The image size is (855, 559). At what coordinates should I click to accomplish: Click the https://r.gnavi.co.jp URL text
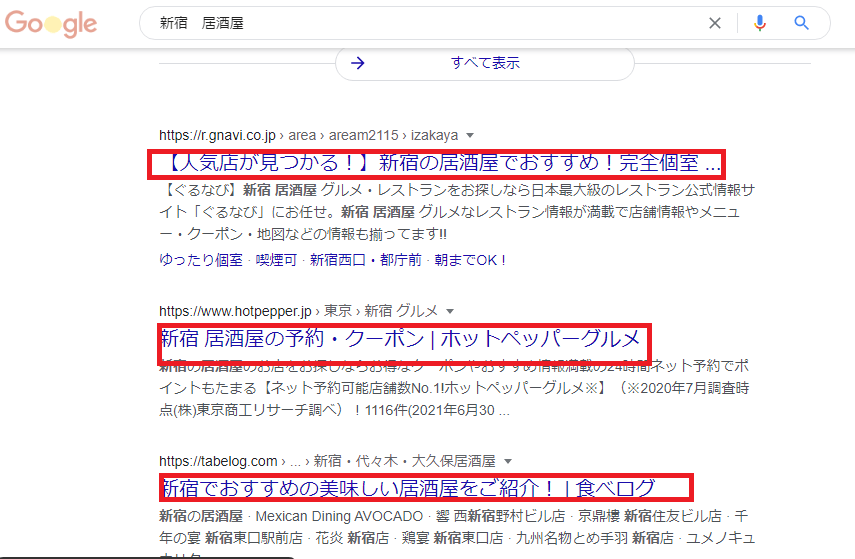(x=217, y=135)
